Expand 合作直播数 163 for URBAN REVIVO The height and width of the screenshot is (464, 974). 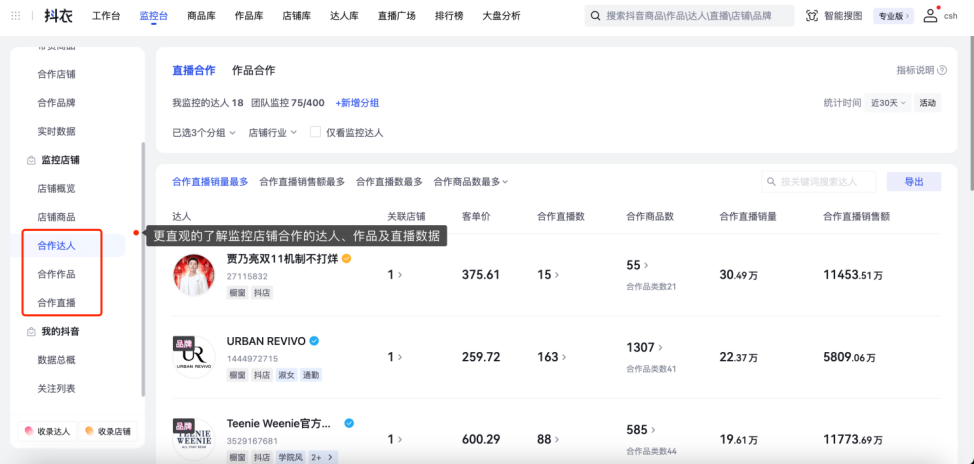tap(551, 357)
